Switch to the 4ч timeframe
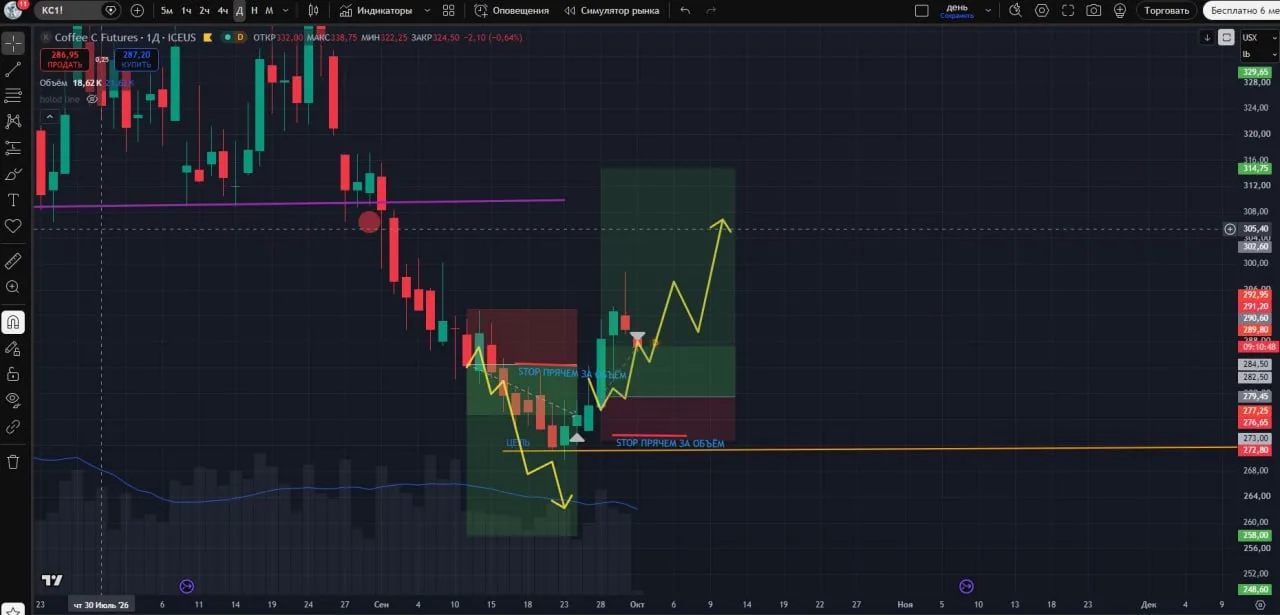This screenshot has height=615, width=1280. point(222,10)
